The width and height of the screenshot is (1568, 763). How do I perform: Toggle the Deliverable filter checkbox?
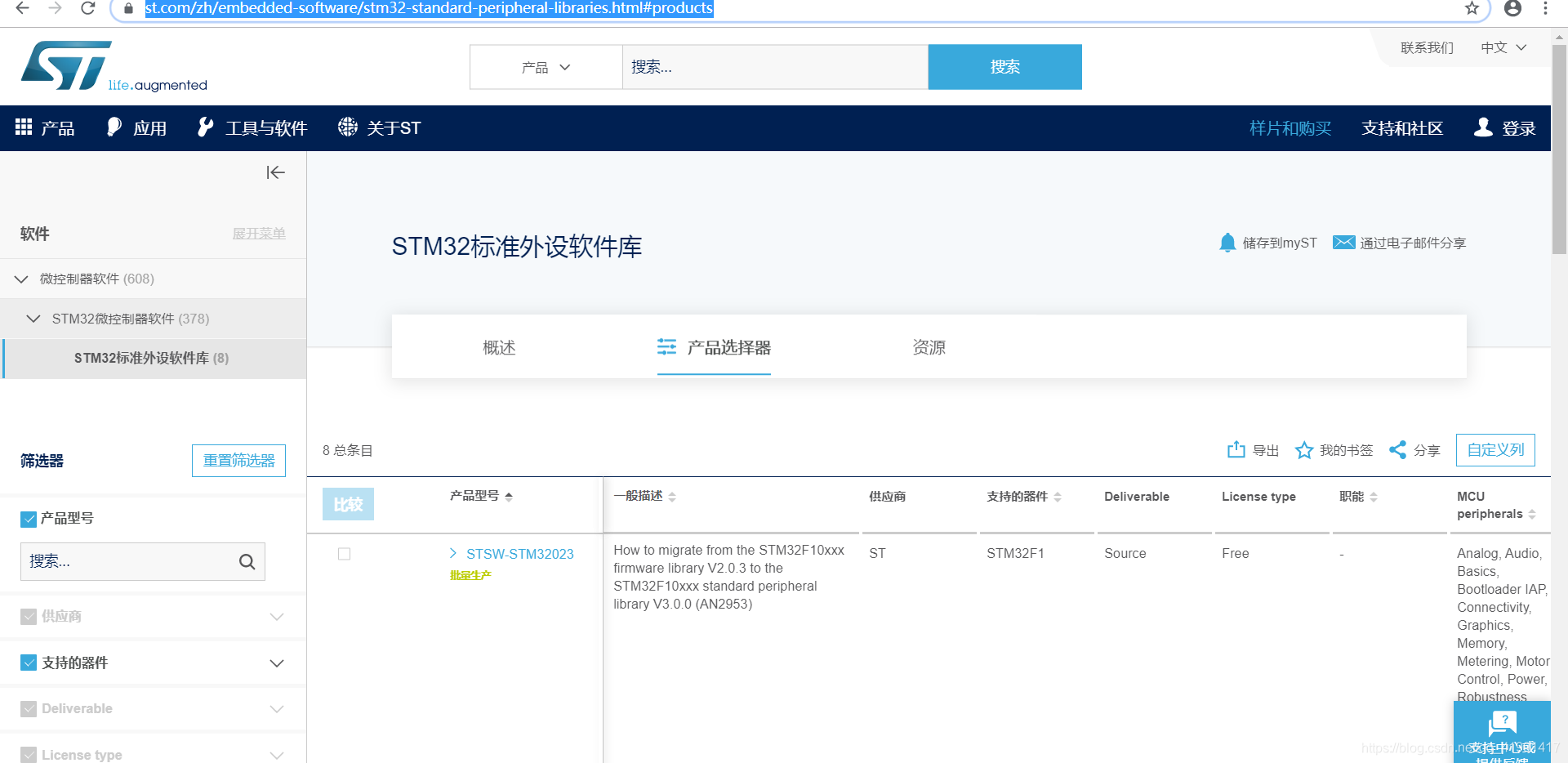(x=29, y=708)
